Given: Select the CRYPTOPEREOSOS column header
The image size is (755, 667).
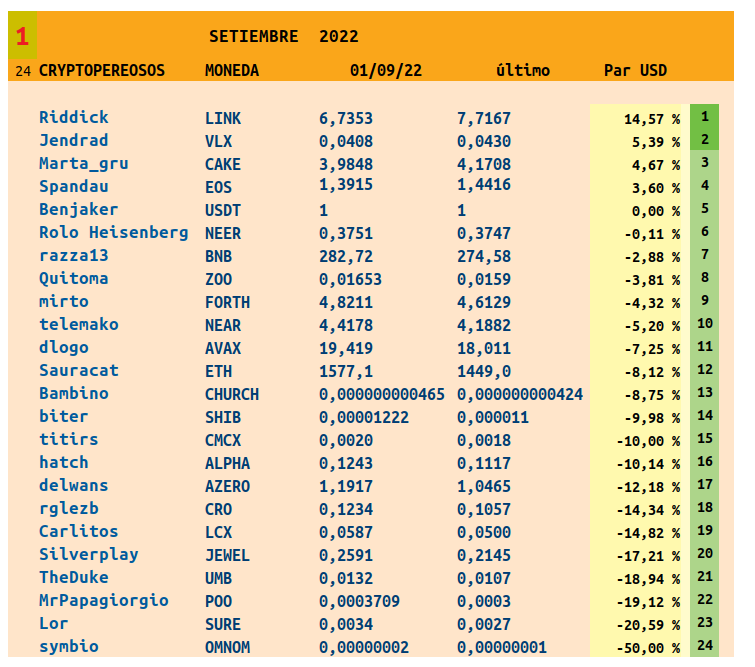Looking at the screenshot, I should click(101, 71).
